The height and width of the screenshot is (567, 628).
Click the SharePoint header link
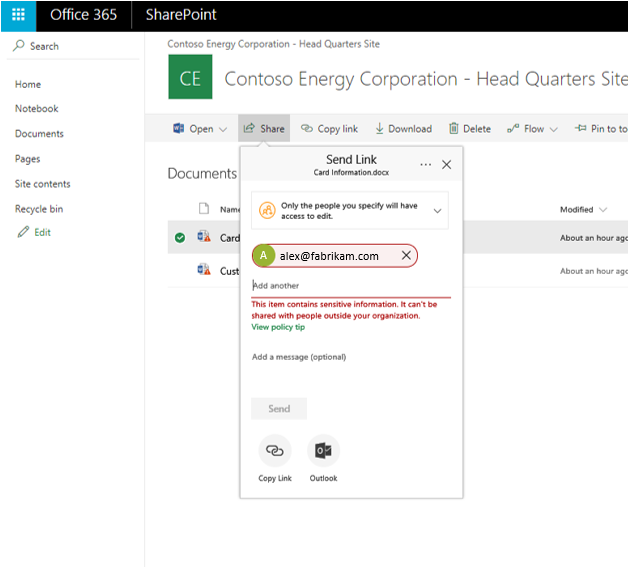[x=181, y=15]
